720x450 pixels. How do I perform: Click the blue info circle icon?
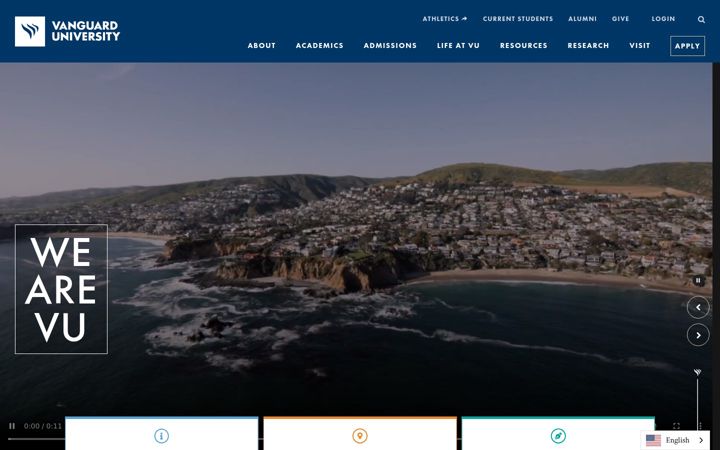coord(161,436)
